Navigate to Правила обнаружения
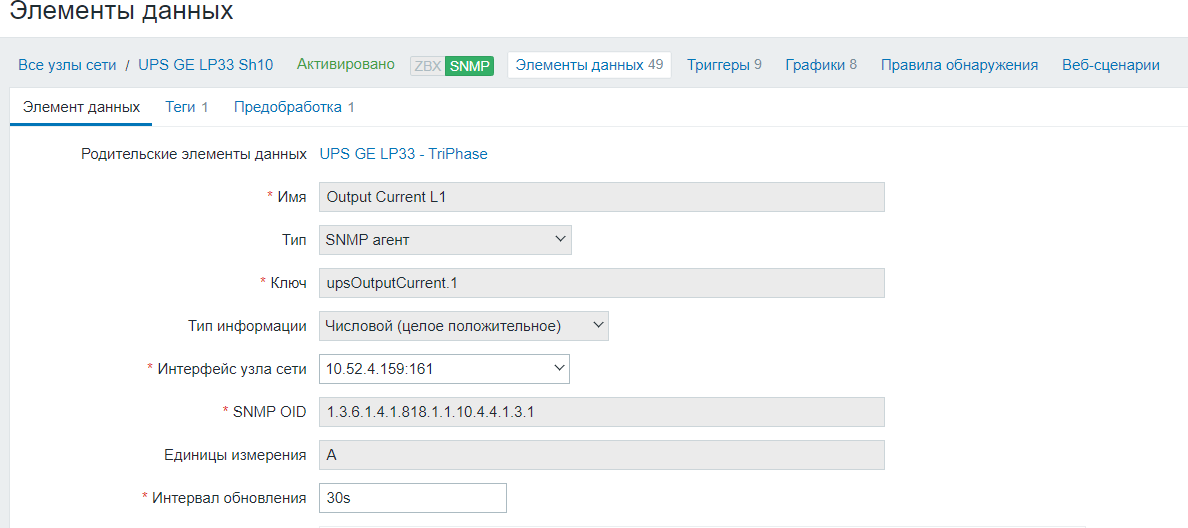This screenshot has width=1188, height=528. [x=959, y=65]
